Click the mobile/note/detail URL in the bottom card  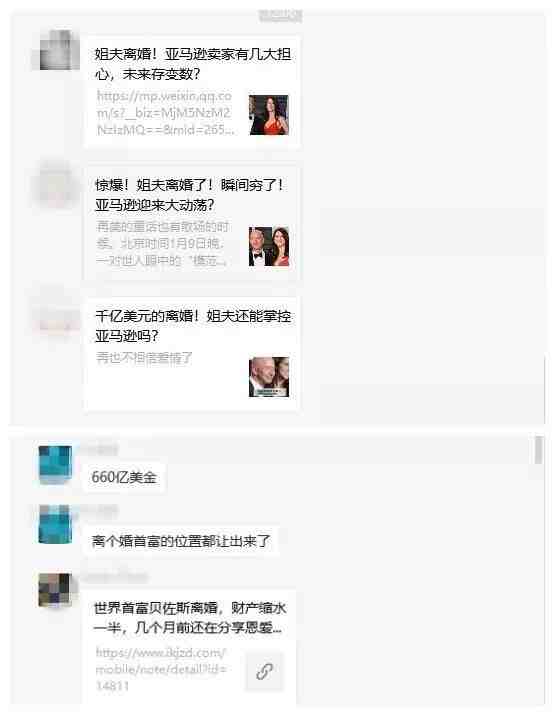coord(161,669)
